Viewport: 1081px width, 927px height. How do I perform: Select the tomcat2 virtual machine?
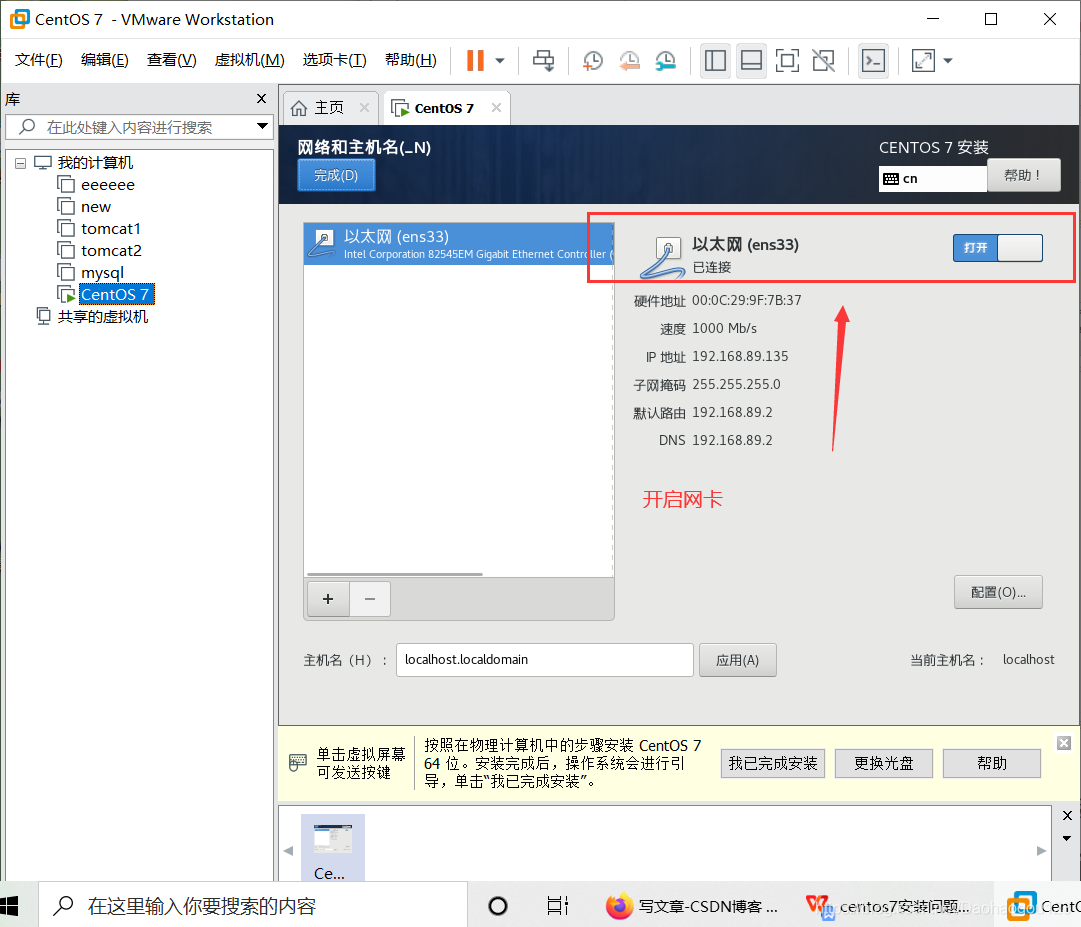point(111,251)
